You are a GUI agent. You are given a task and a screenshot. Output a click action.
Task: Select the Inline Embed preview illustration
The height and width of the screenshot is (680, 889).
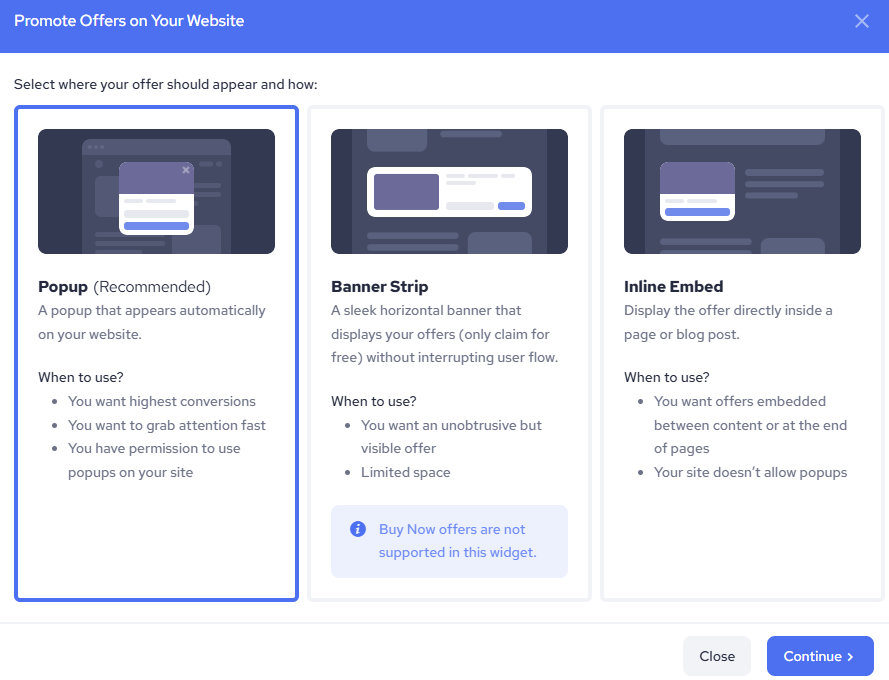[x=742, y=191]
